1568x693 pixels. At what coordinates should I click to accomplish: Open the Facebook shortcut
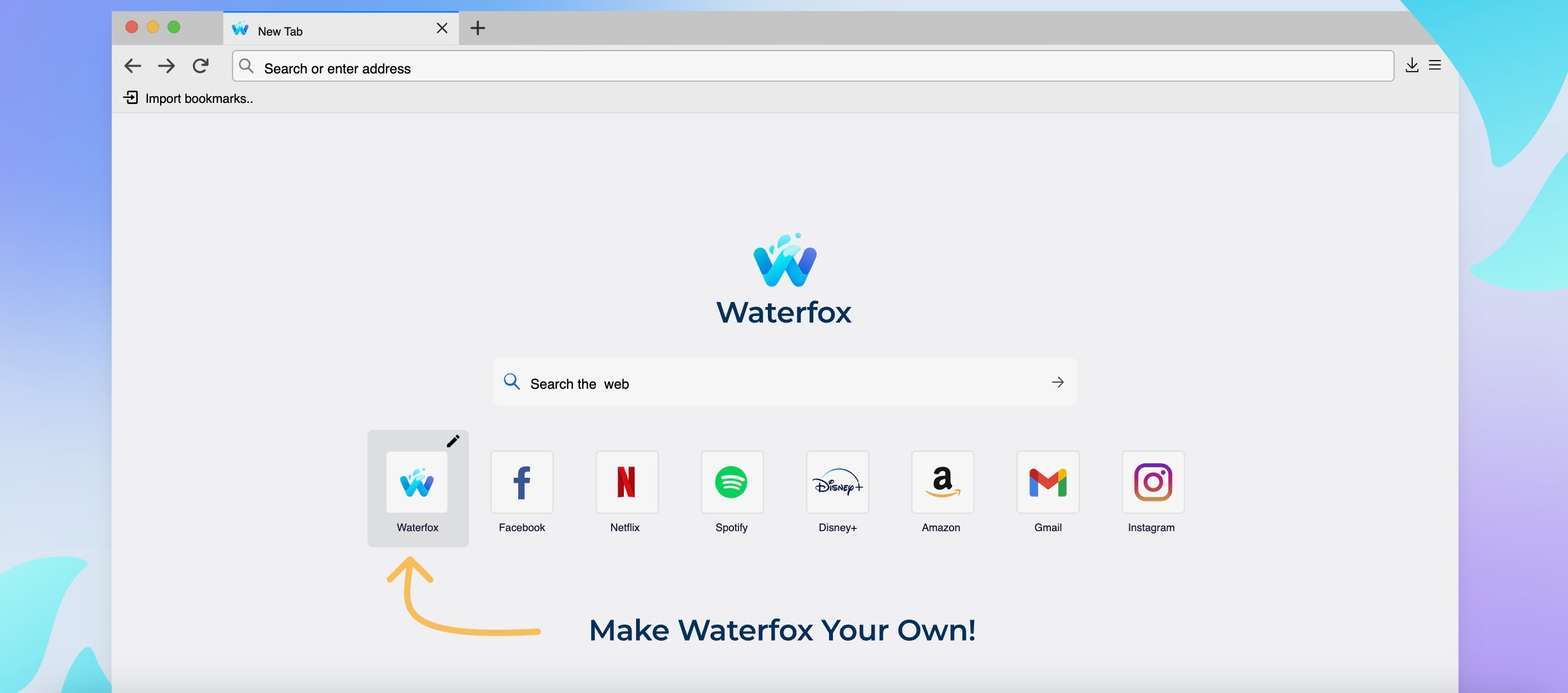(521, 482)
